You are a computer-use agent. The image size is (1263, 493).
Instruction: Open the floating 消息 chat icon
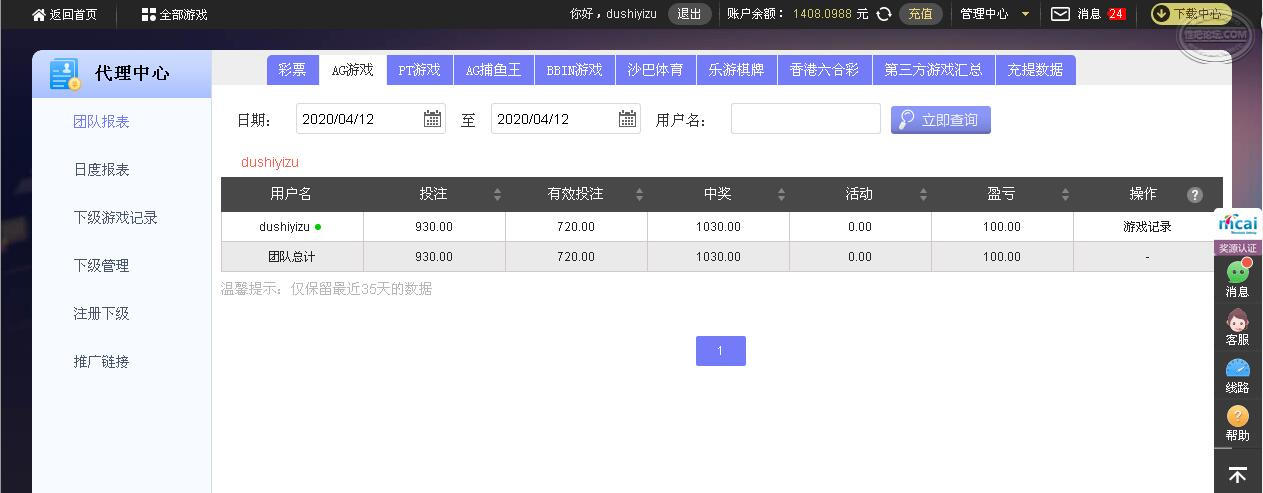click(1238, 271)
